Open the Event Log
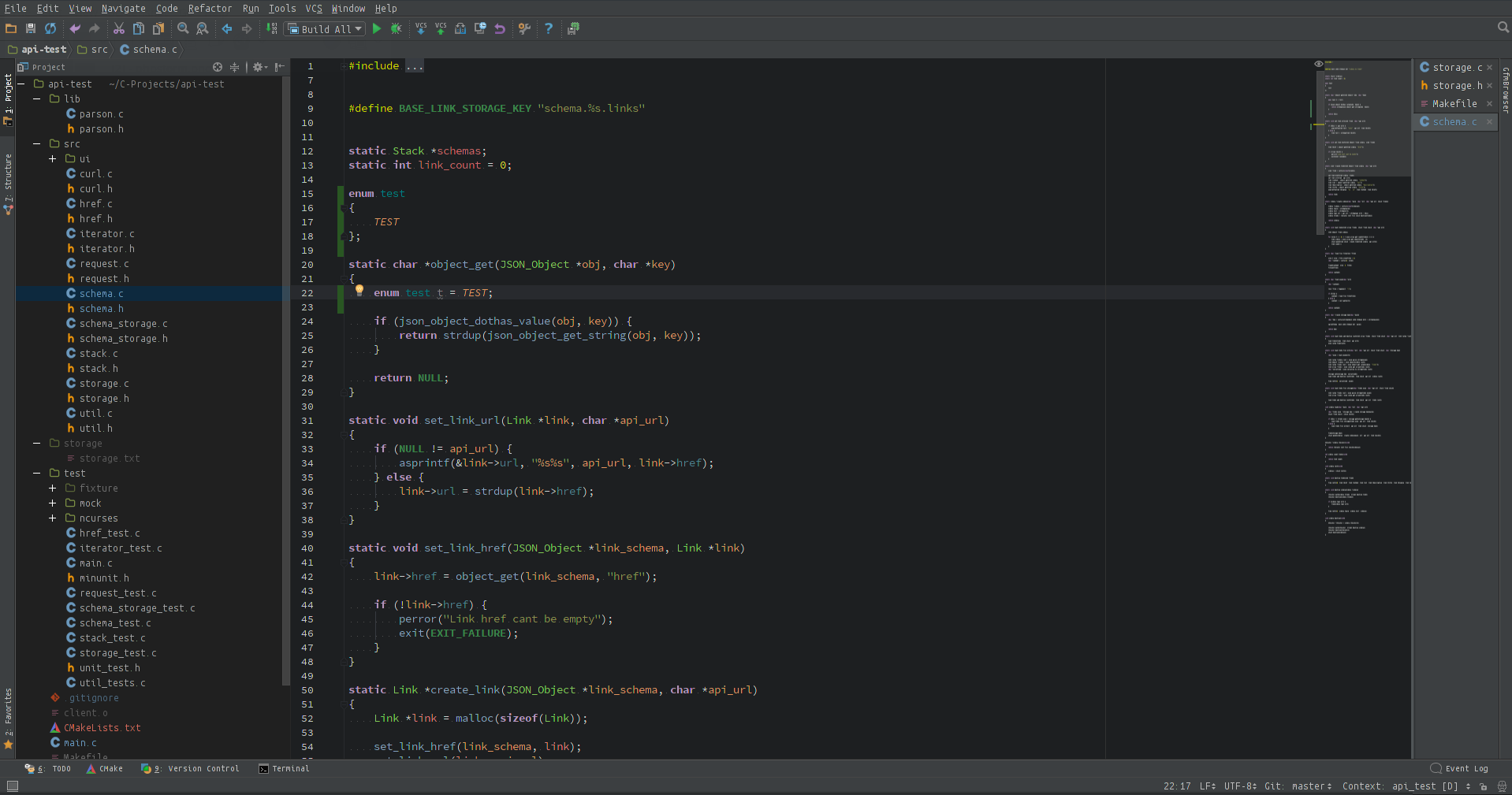This screenshot has width=1512, height=795. [x=1459, y=769]
